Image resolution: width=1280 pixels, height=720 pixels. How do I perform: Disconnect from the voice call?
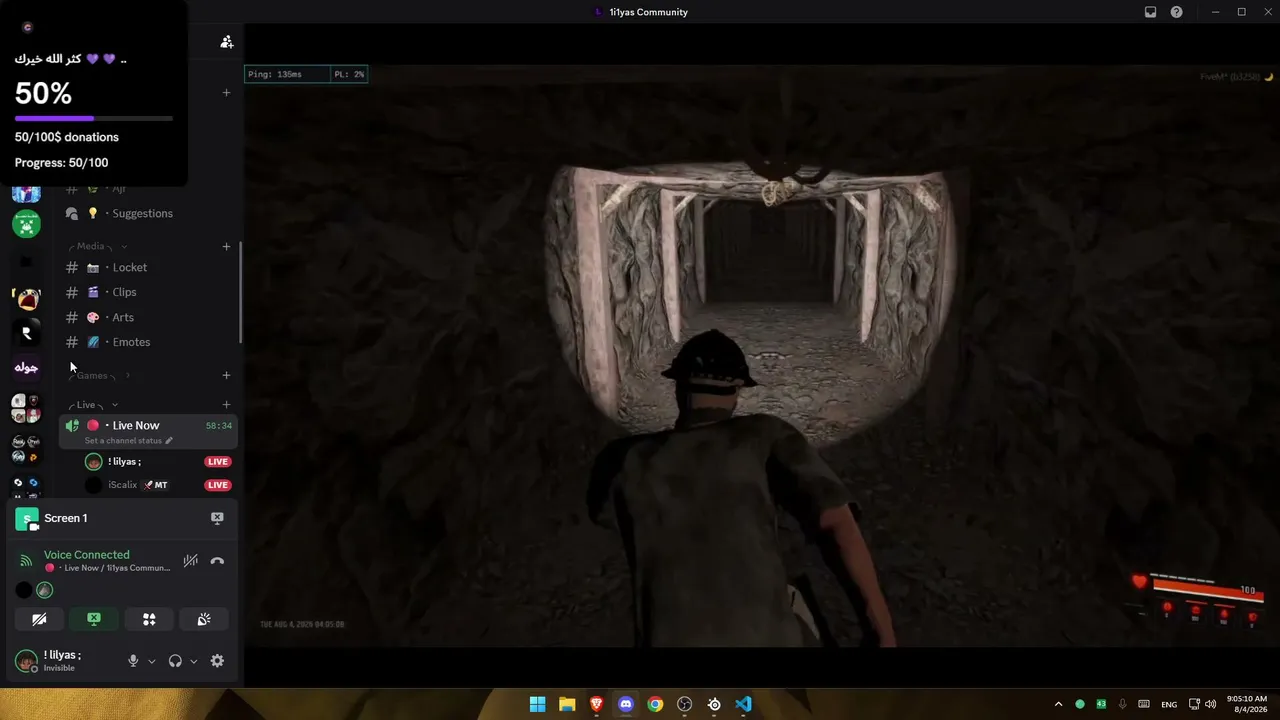217,561
